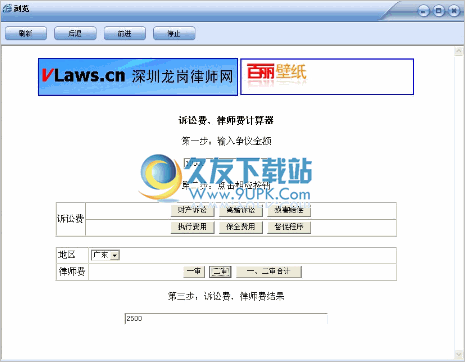Stop loading with the 停止 button
465x362 pixels.
coord(174,33)
